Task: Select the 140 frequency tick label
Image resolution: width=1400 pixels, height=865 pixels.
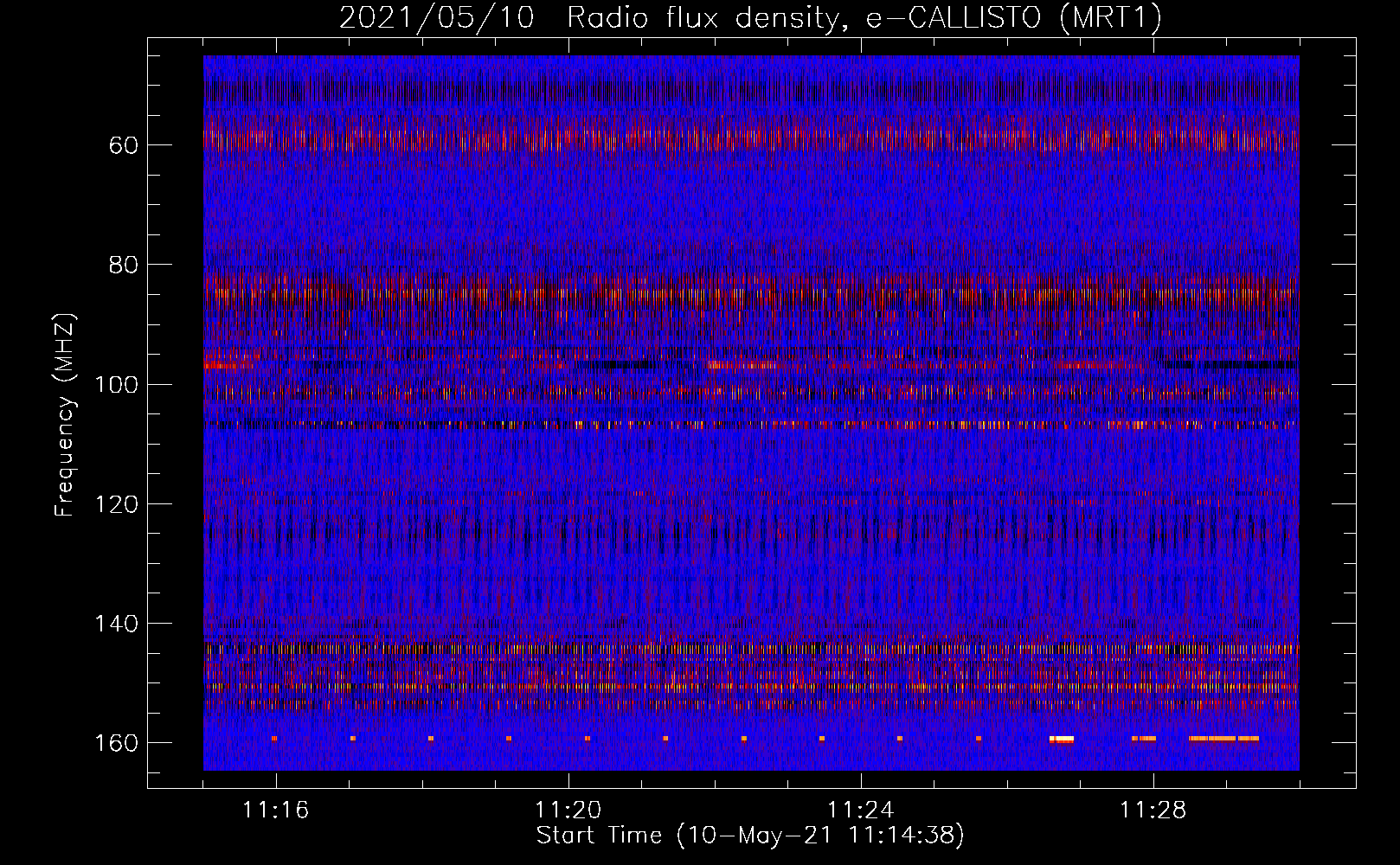Action: (116, 624)
